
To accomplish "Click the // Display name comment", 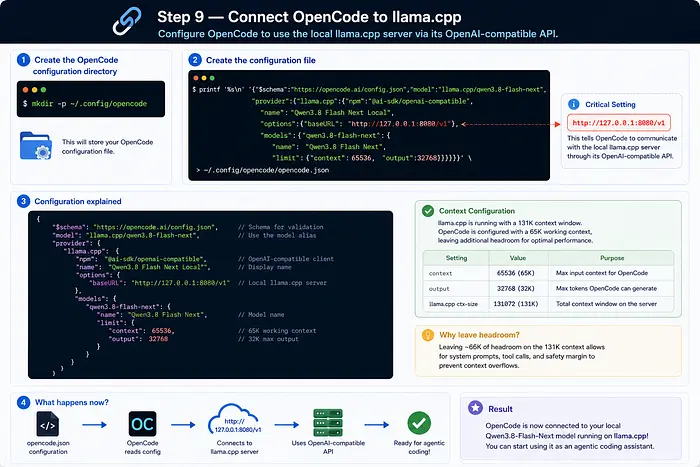I will (265, 267).
